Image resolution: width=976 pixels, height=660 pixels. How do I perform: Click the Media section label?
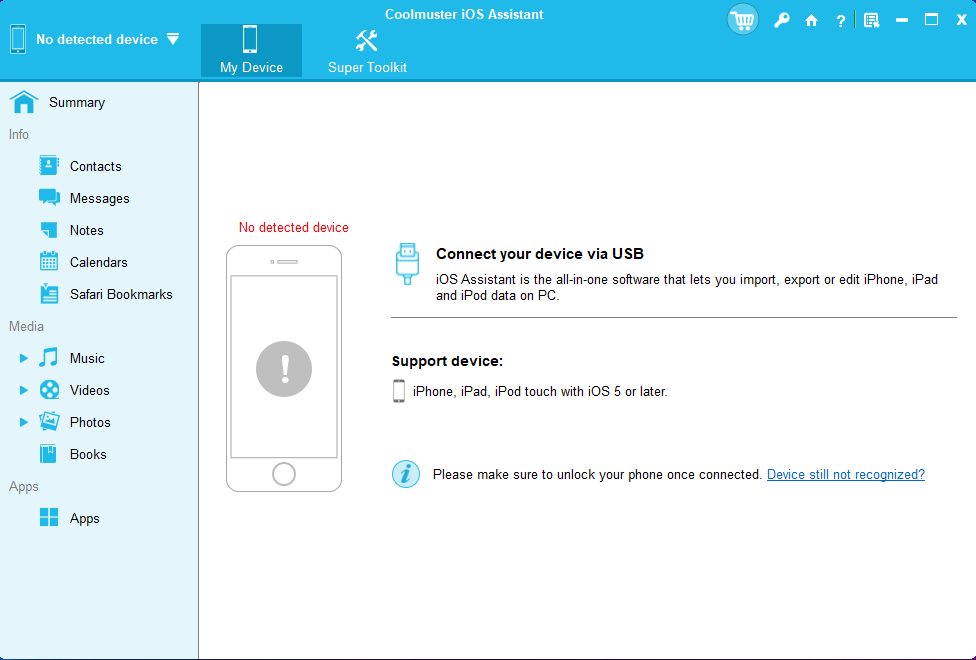pos(26,326)
